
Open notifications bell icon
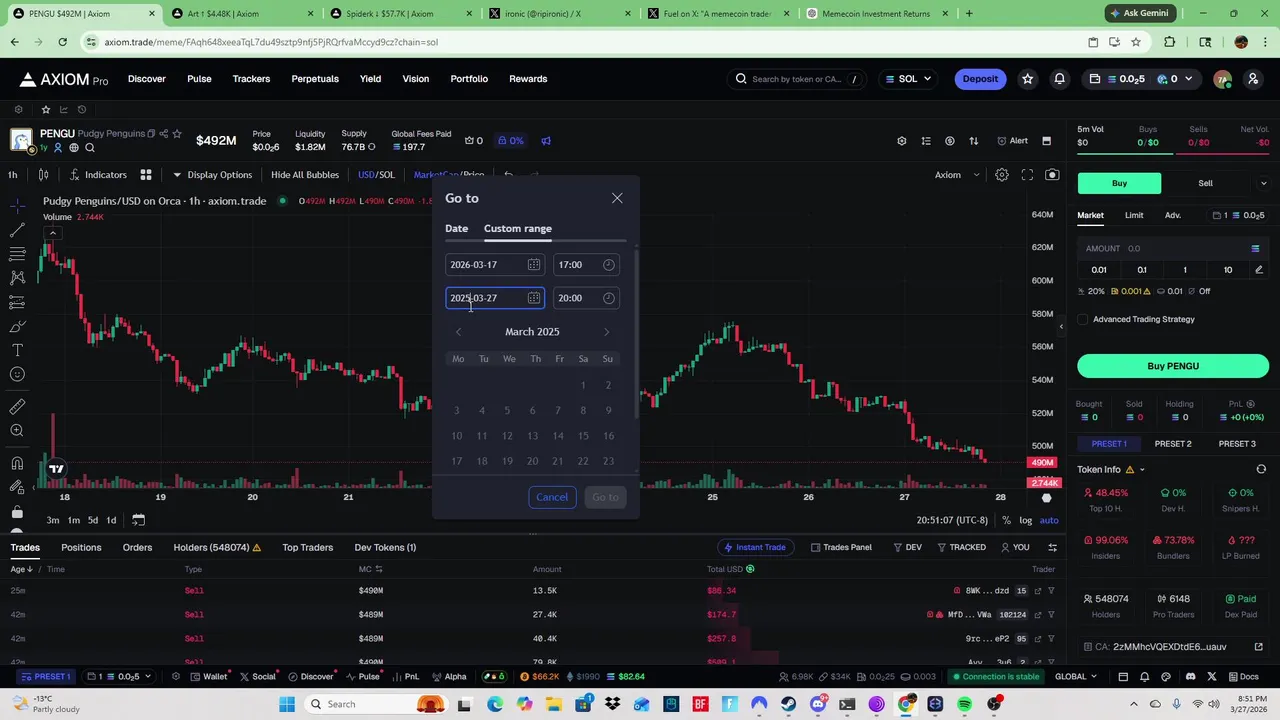[1059, 79]
